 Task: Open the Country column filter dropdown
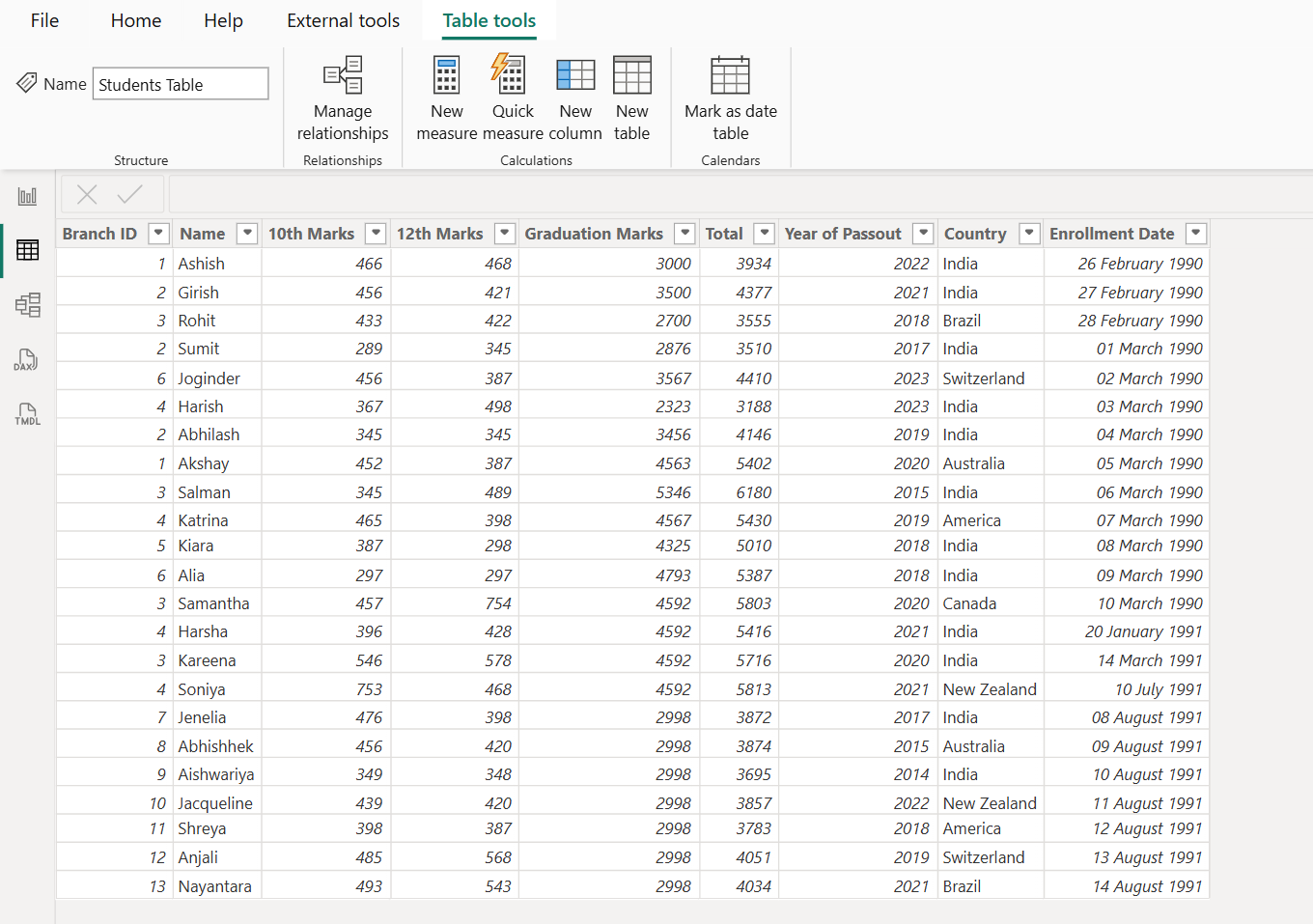click(x=1028, y=233)
